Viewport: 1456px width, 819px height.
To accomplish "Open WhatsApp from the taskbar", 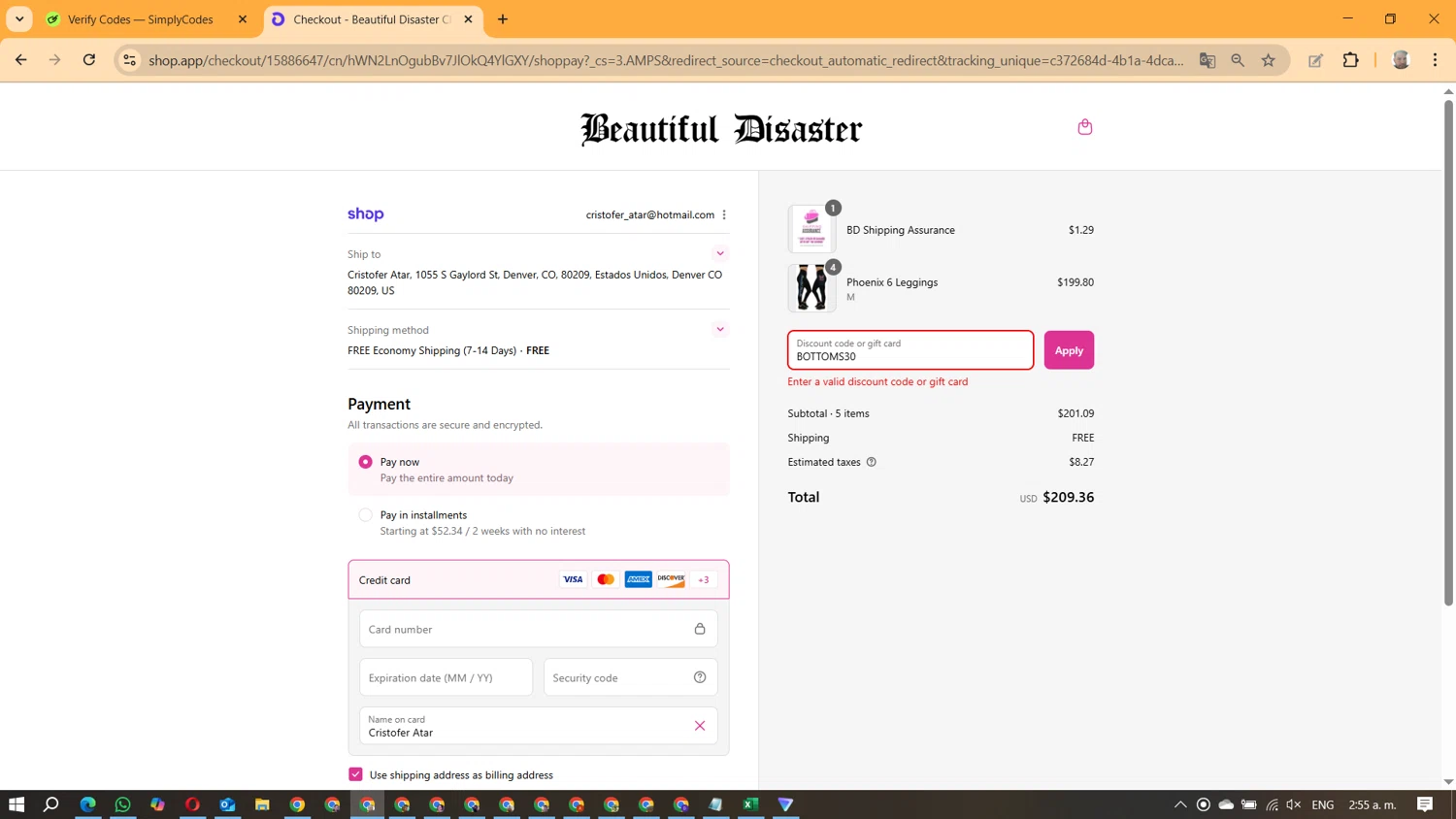I will (x=122, y=804).
